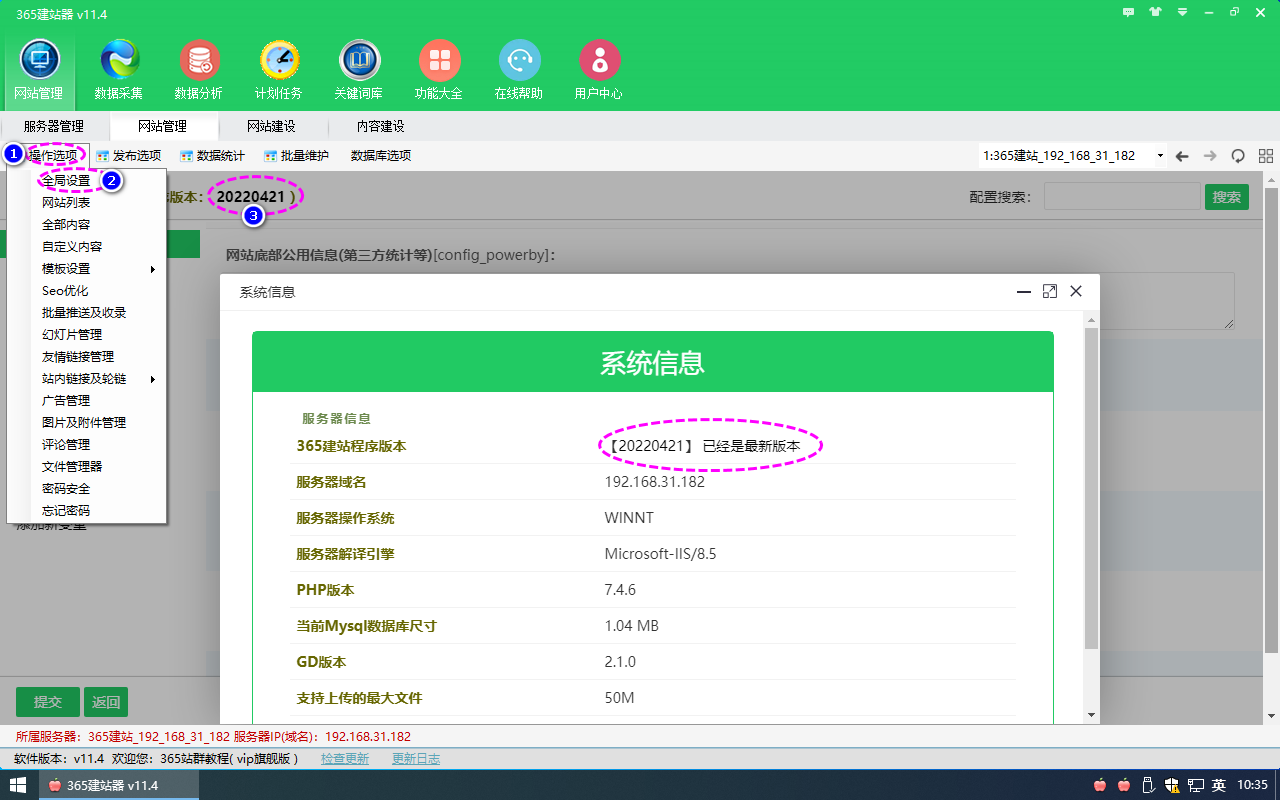The width and height of the screenshot is (1280, 800).
Task: Select 图片及附件管理 from the menu
Action: point(86,422)
